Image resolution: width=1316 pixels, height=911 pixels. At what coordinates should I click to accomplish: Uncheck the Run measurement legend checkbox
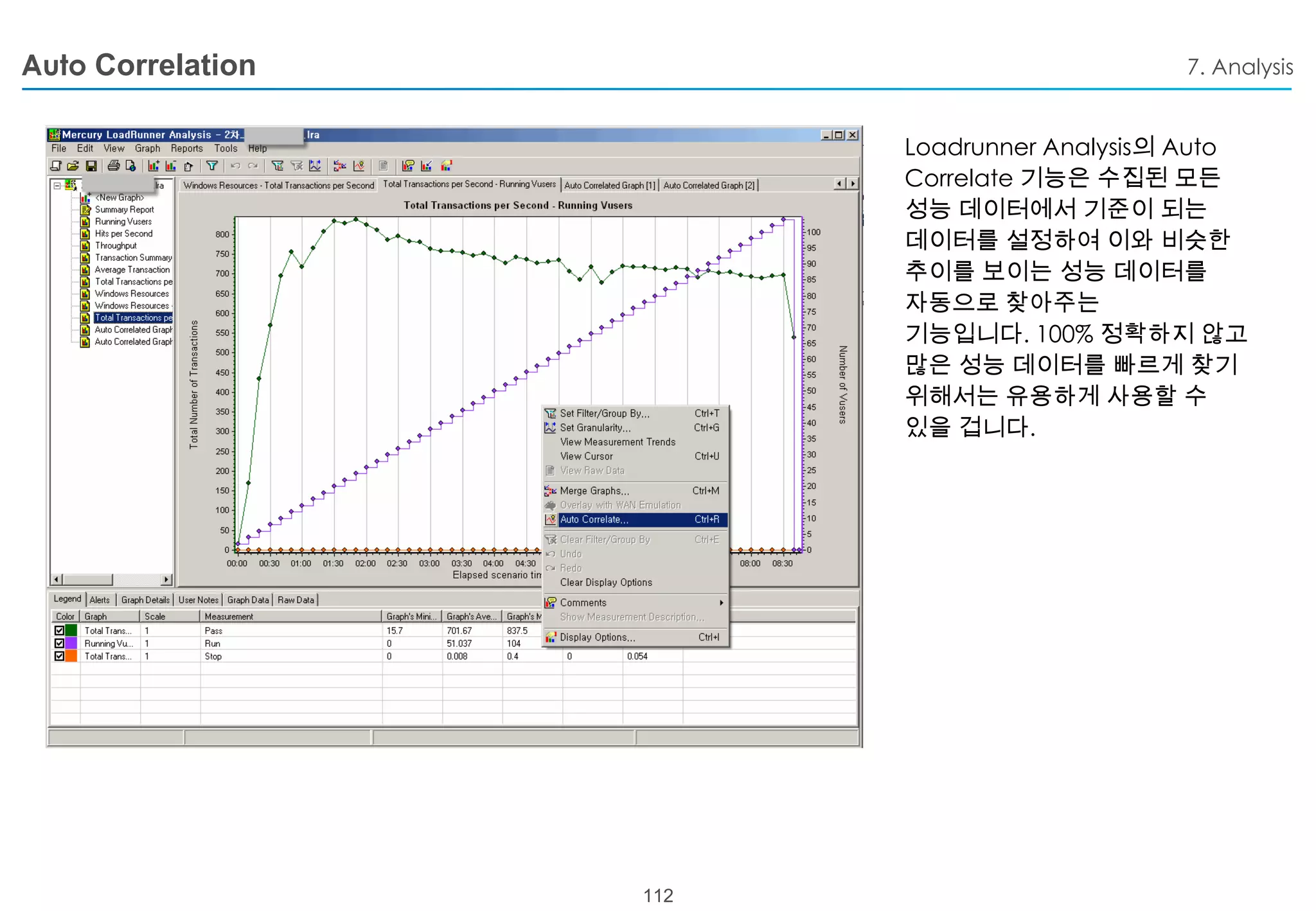(x=59, y=643)
